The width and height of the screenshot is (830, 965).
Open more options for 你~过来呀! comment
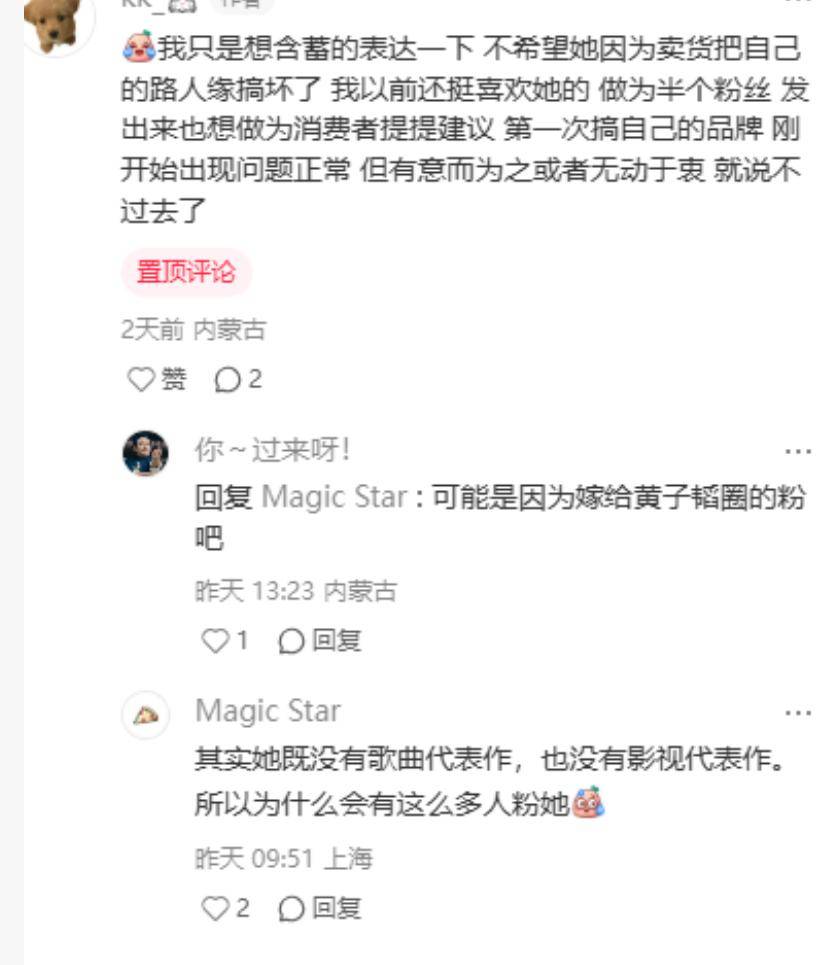click(798, 452)
